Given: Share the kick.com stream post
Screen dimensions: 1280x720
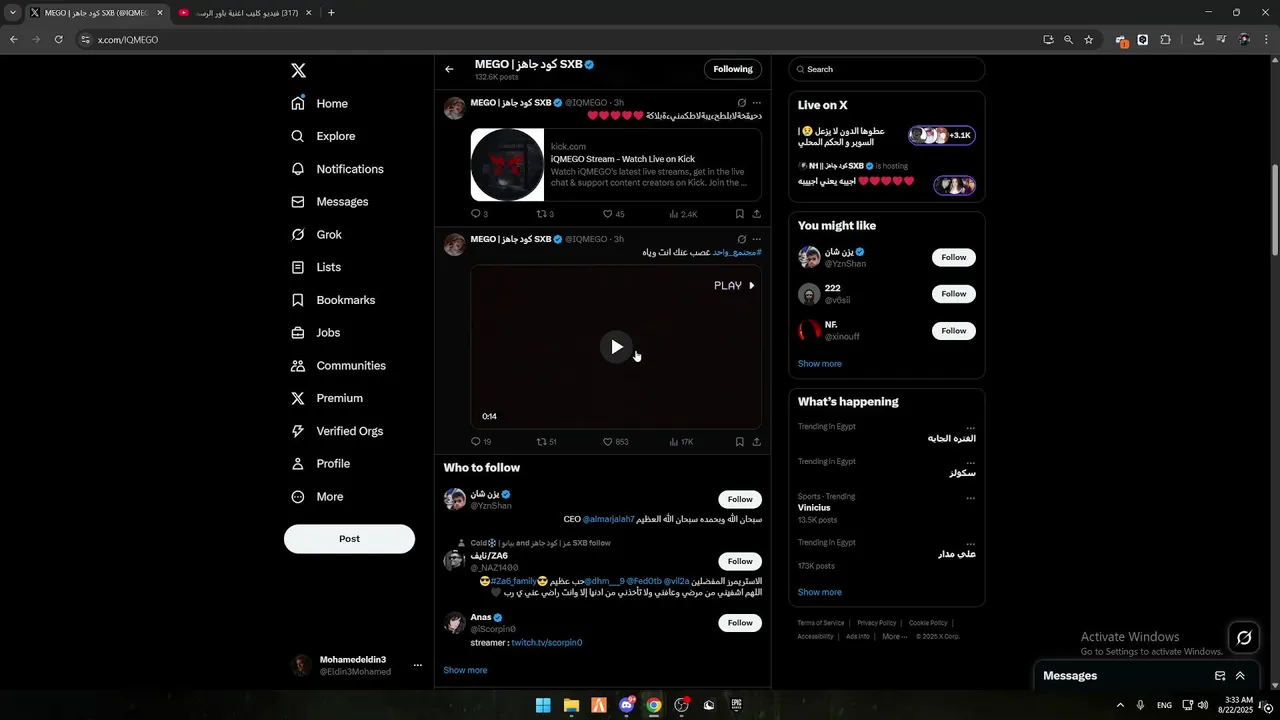Looking at the screenshot, I should coord(756,214).
